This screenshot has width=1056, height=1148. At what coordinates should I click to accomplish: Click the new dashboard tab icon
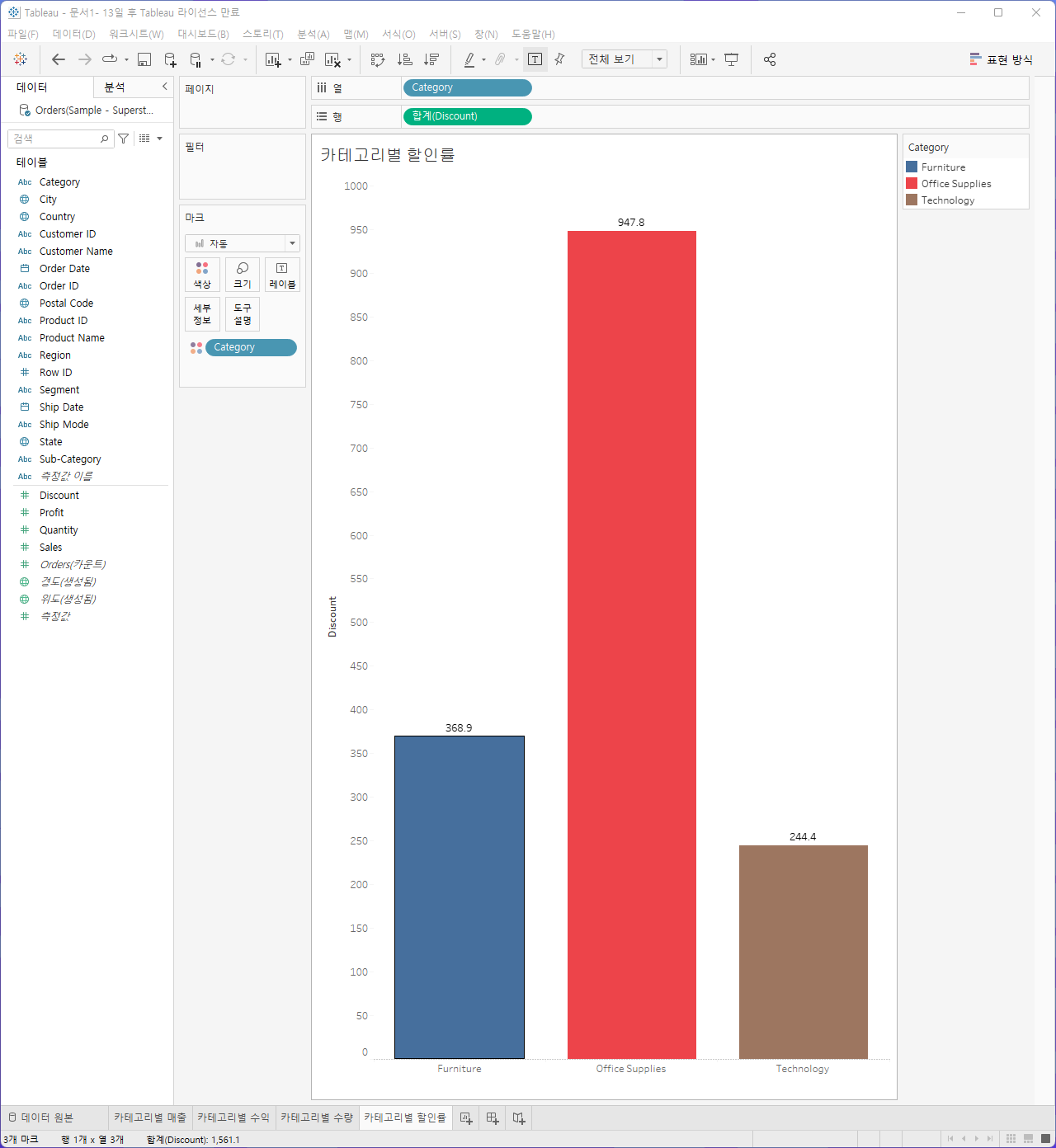pyautogui.click(x=493, y=1118)
